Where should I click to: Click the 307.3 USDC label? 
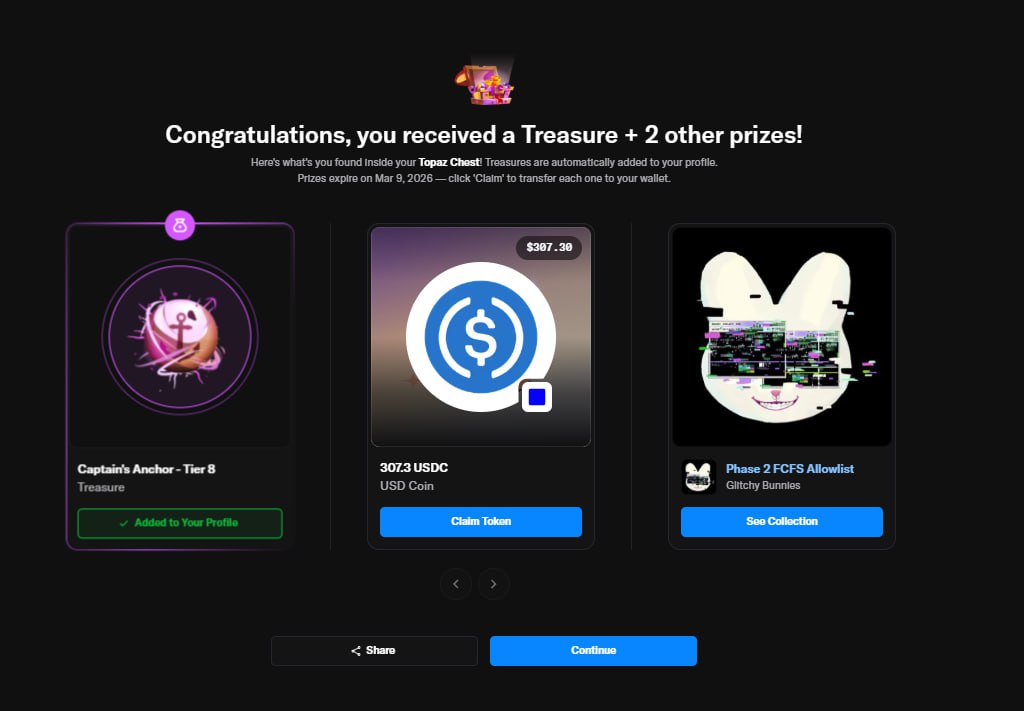(414, 467)
